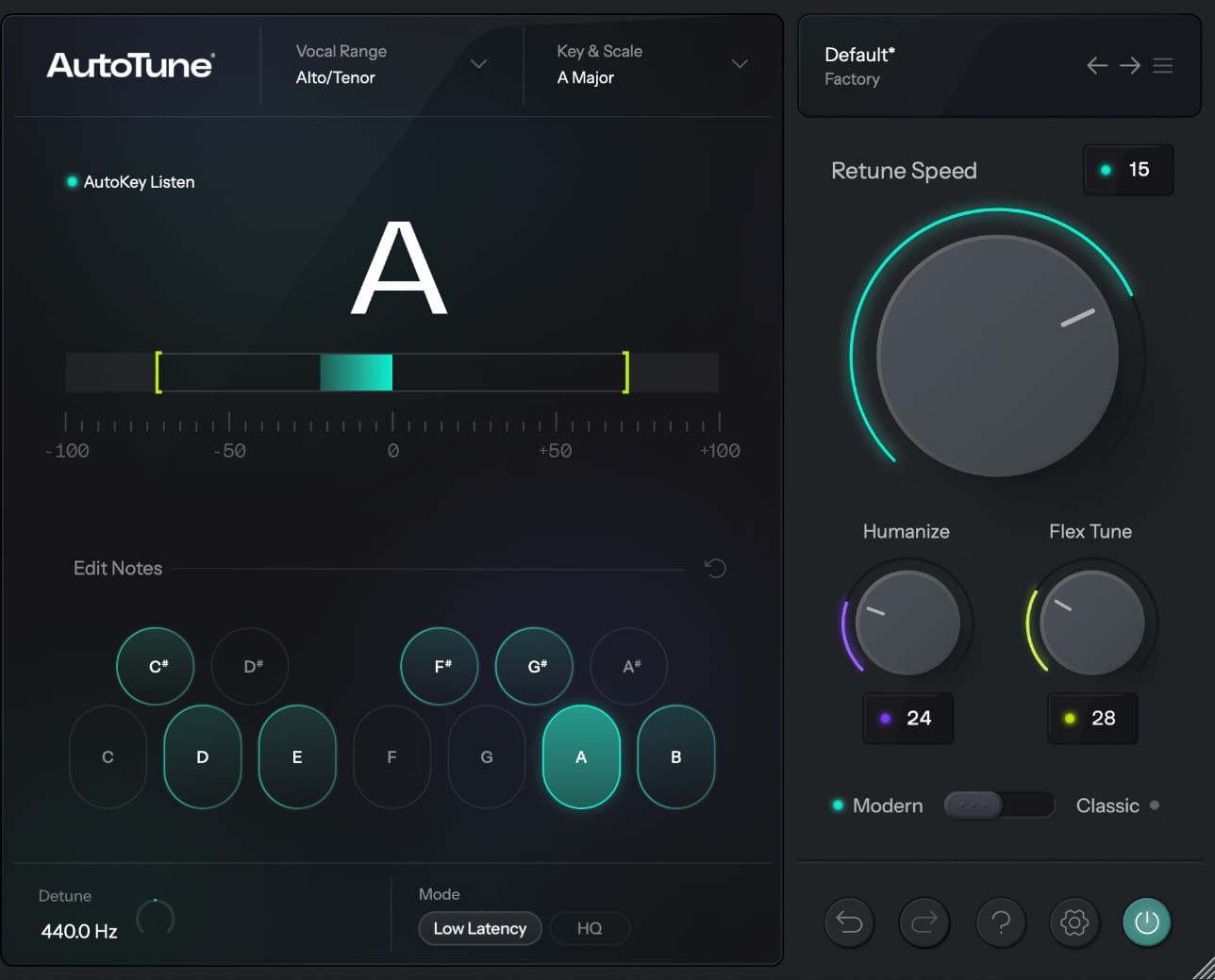Open the preset hamburger menu icon
The width and height of the screenshot is (1215, 980).
[x=1162, y=65]
